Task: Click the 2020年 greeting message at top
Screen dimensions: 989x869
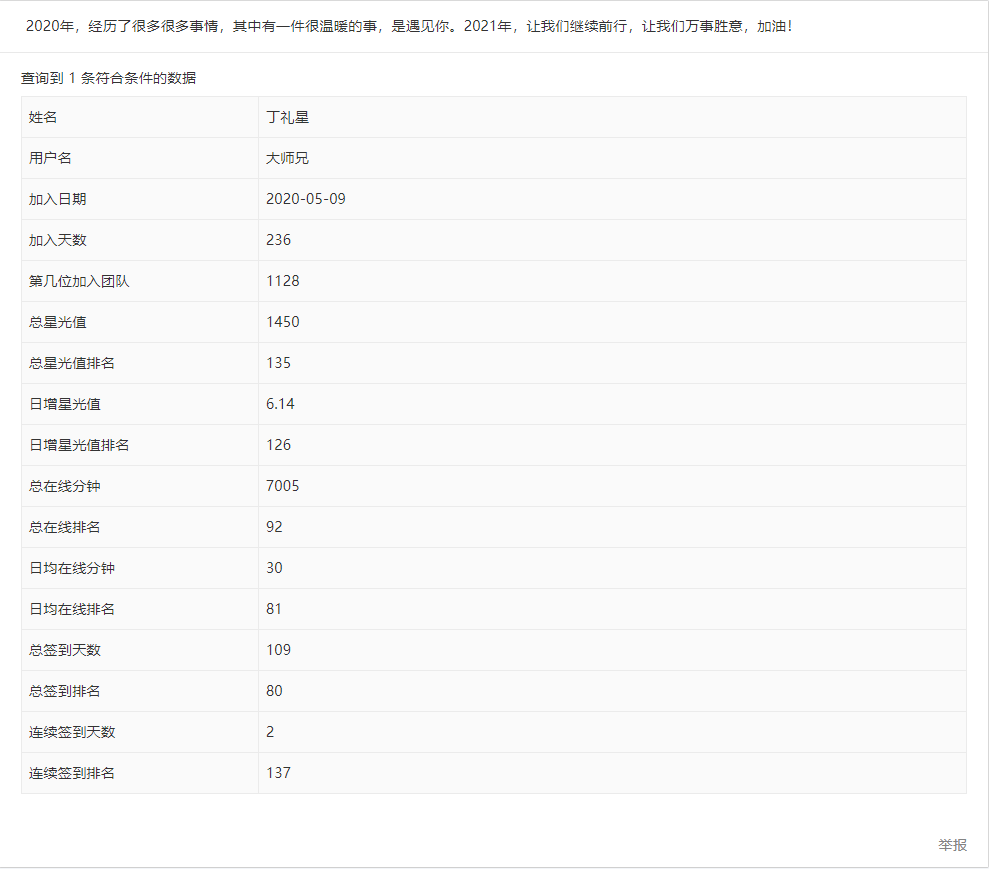Action: [x=409, y=26]
